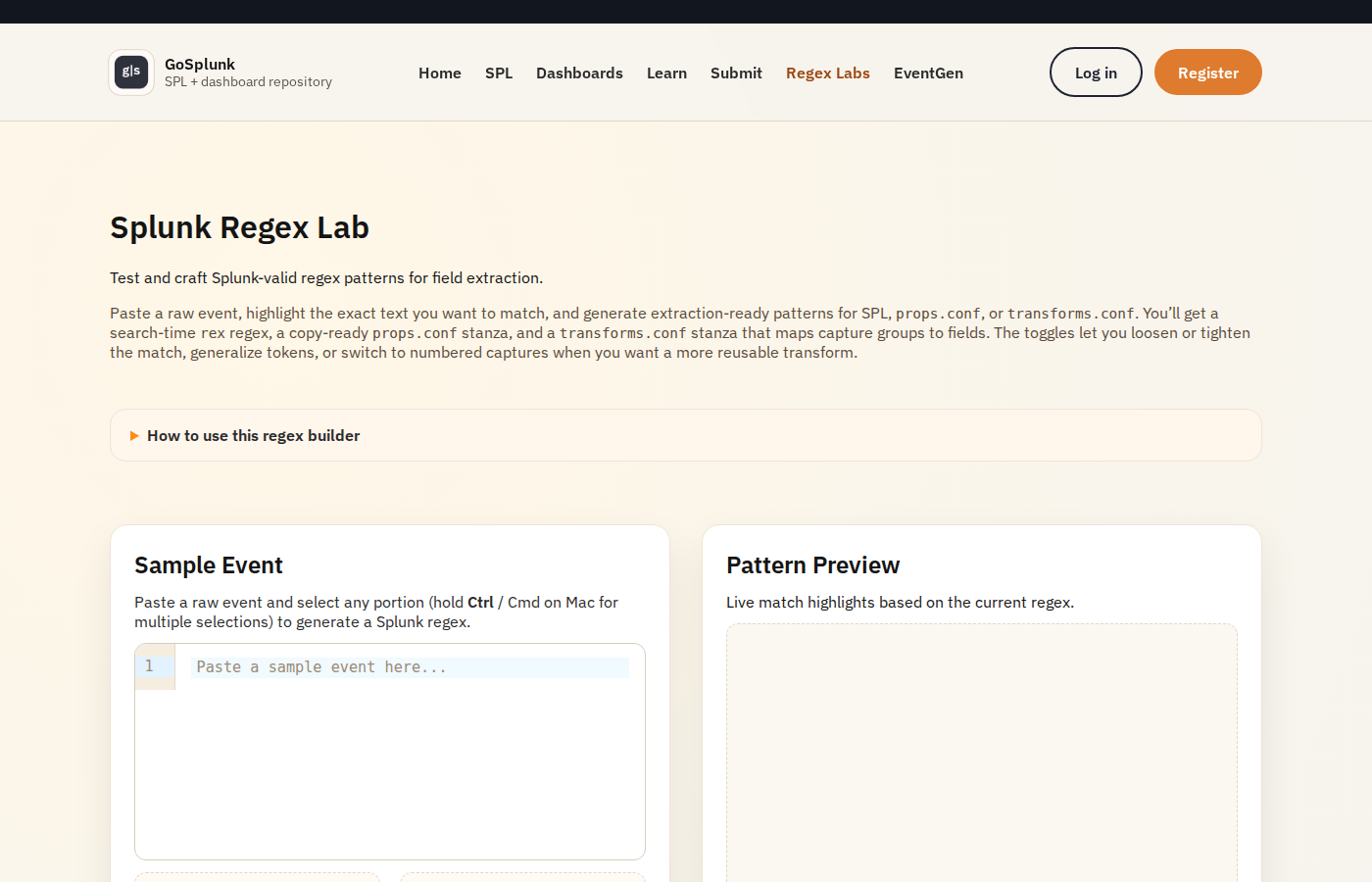Screen dimensions: 1372x882
Task: Open the EventGen page
Action: coord(928,73)
